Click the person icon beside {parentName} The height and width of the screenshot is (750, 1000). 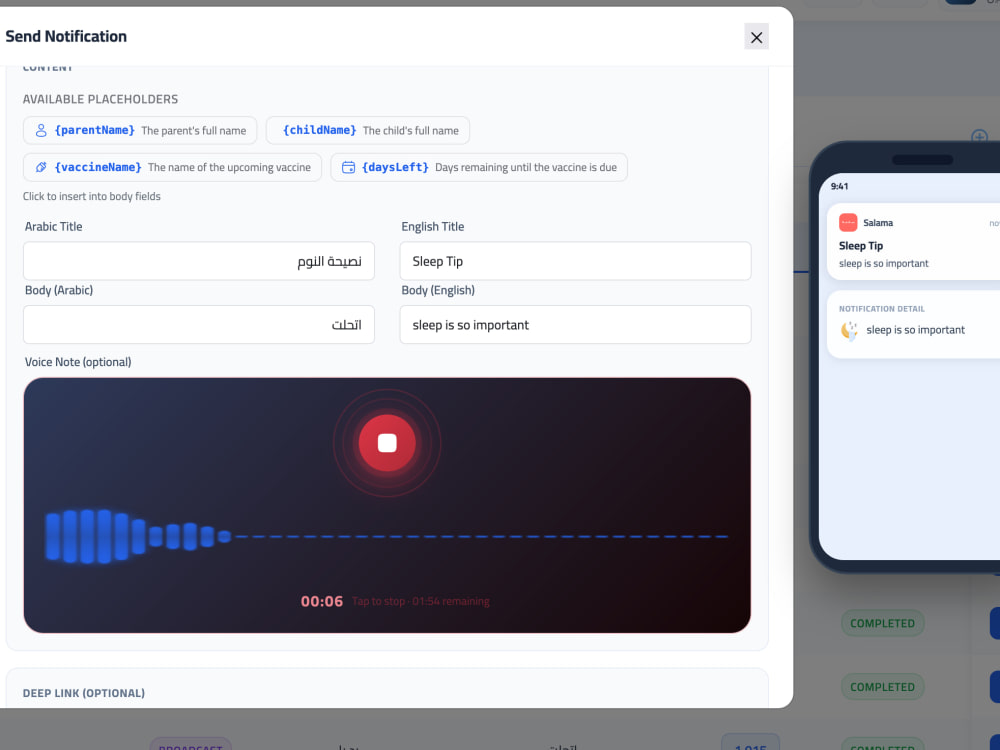coord(41,130)
